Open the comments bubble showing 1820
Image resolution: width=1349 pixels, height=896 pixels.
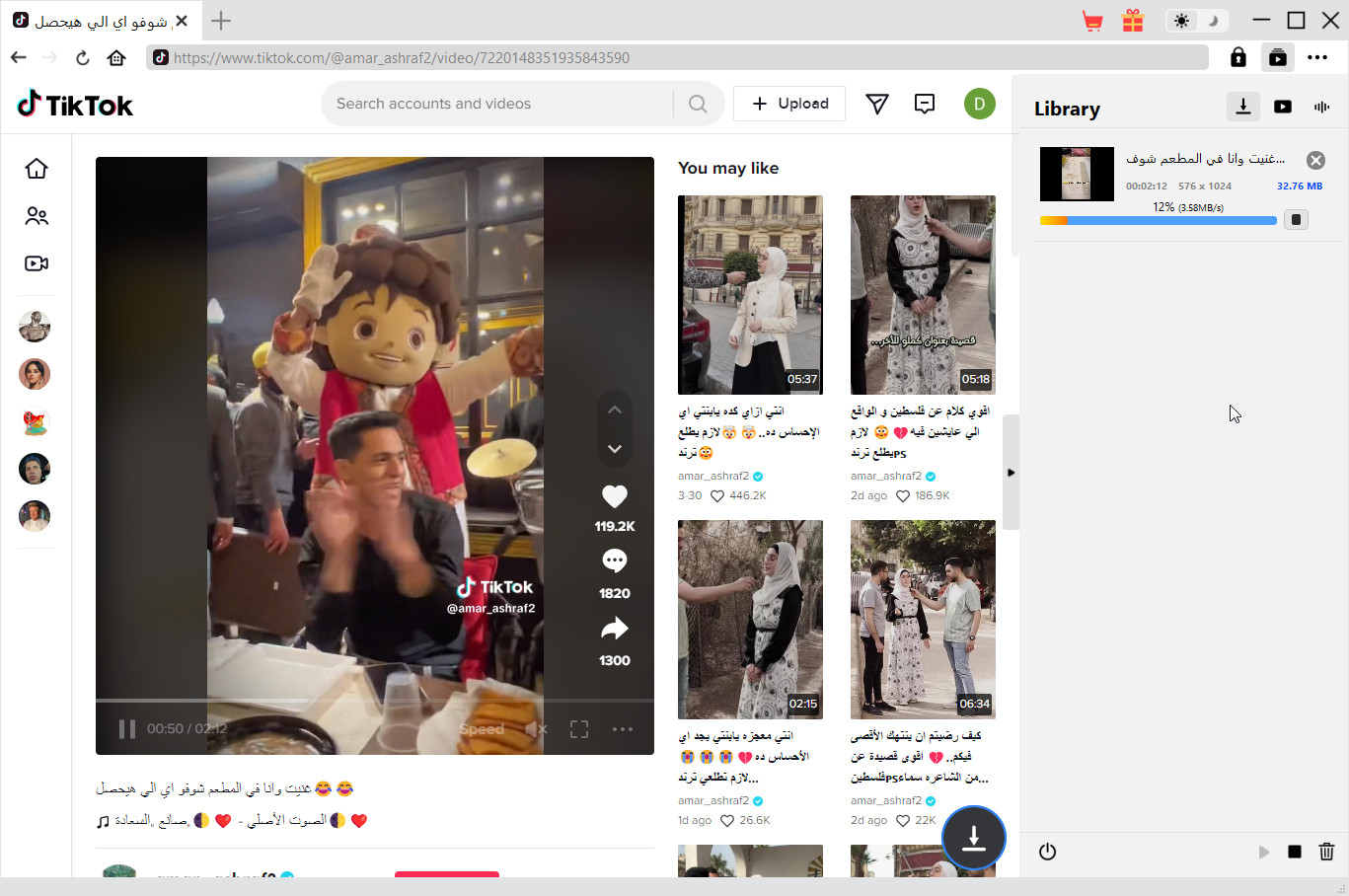coord(615,561)
